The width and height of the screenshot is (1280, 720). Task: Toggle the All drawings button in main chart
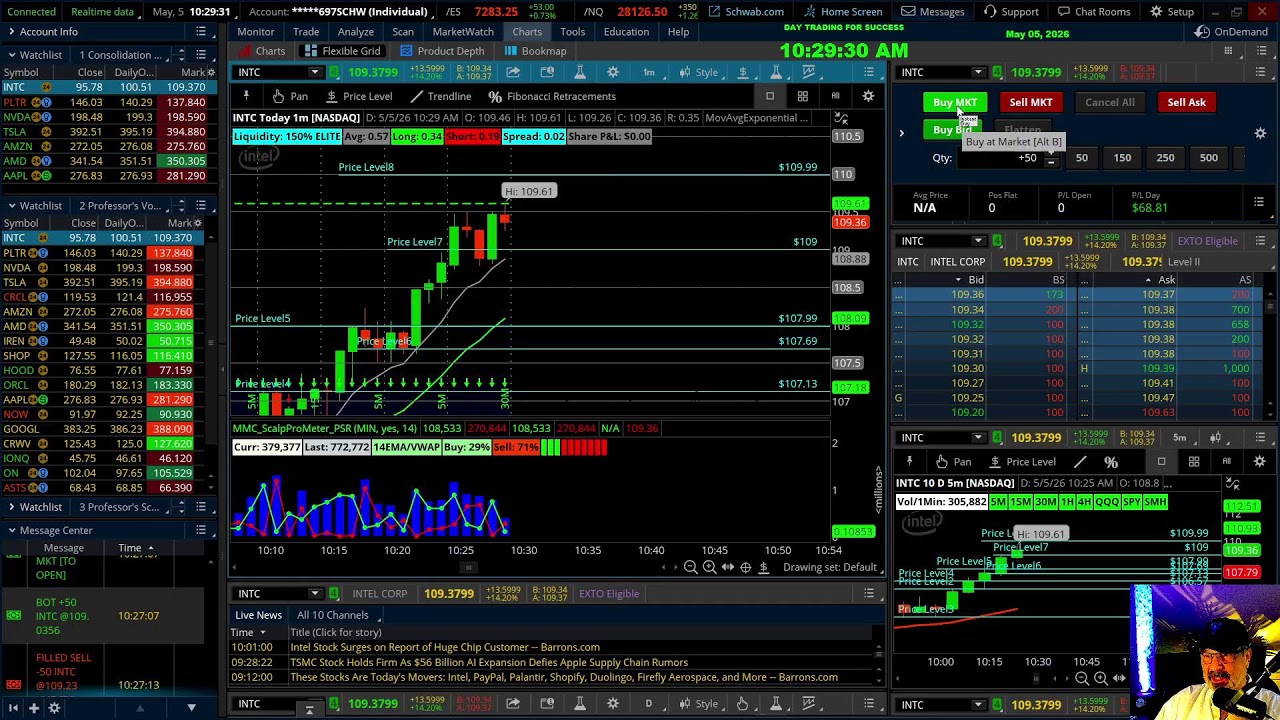(835, 96)
